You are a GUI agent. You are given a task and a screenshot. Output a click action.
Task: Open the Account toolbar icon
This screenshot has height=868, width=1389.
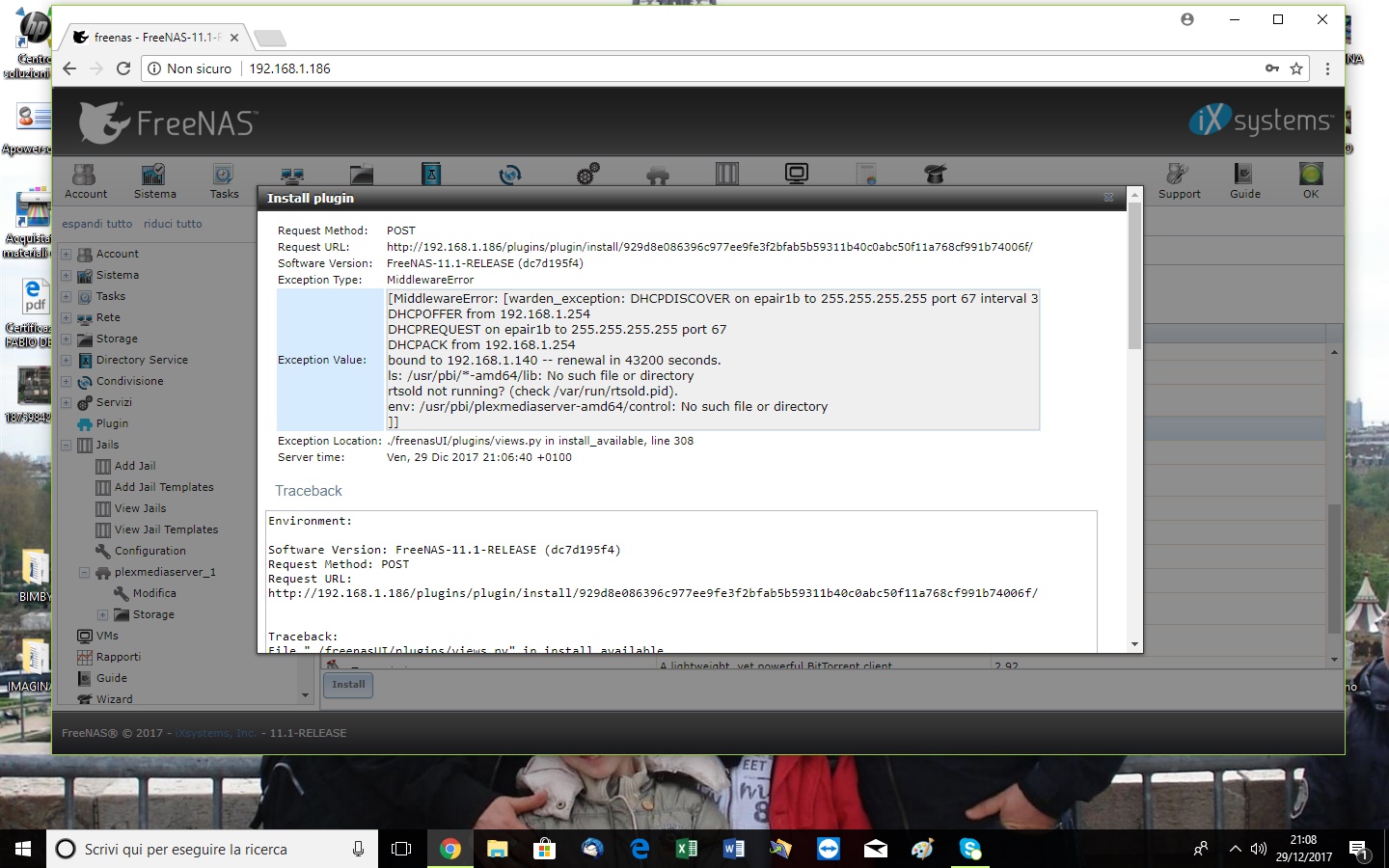[86, 180]
